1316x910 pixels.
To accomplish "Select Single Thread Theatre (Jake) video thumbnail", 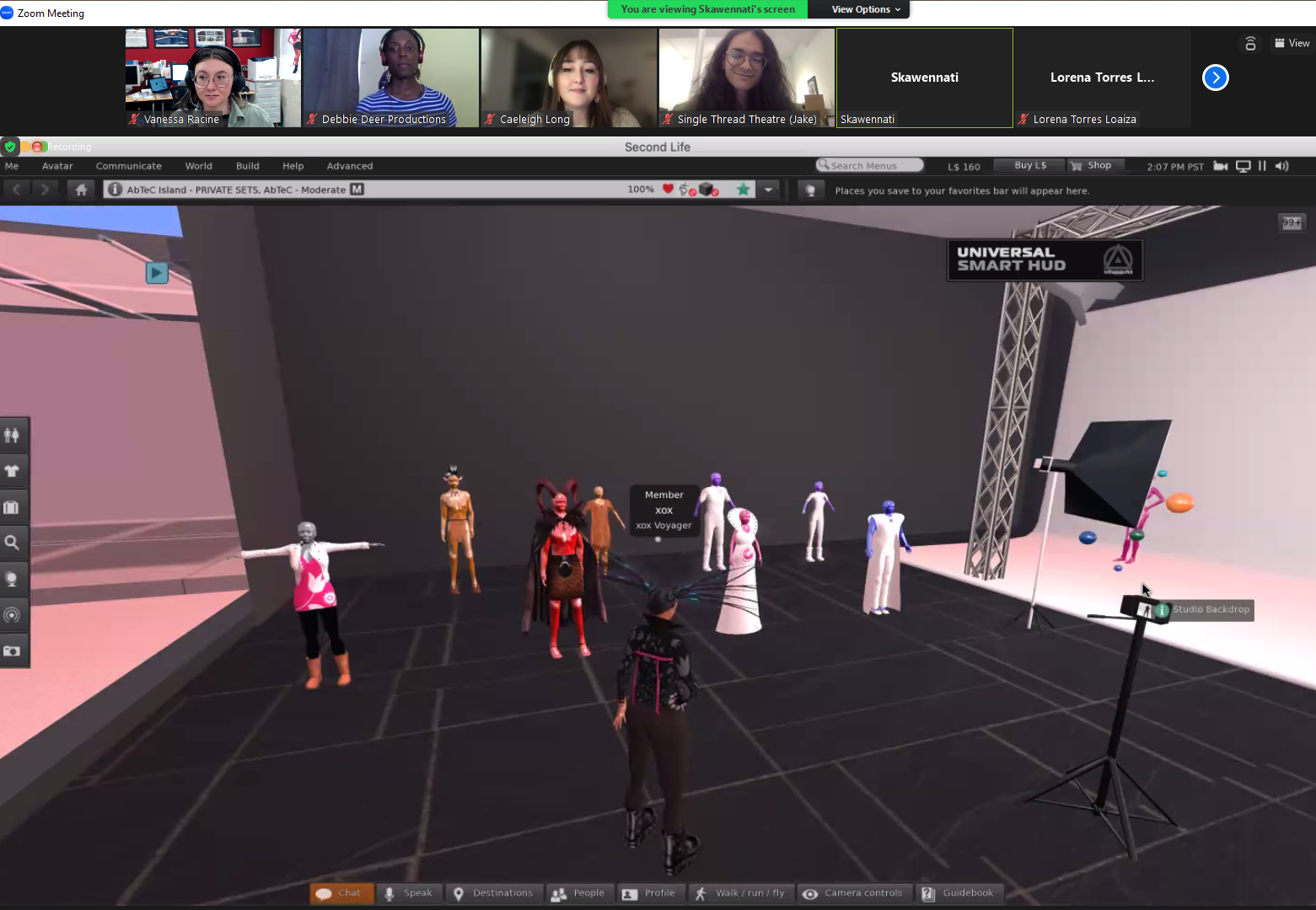I will 747,78.
